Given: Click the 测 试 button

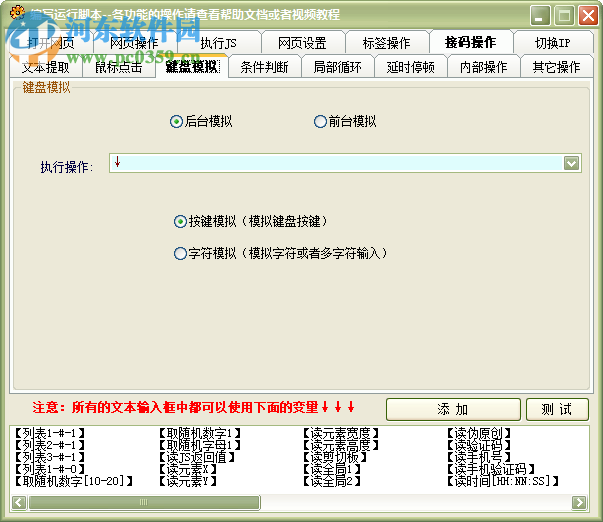Looking at the screenshot, I should [x=557, y=409].
